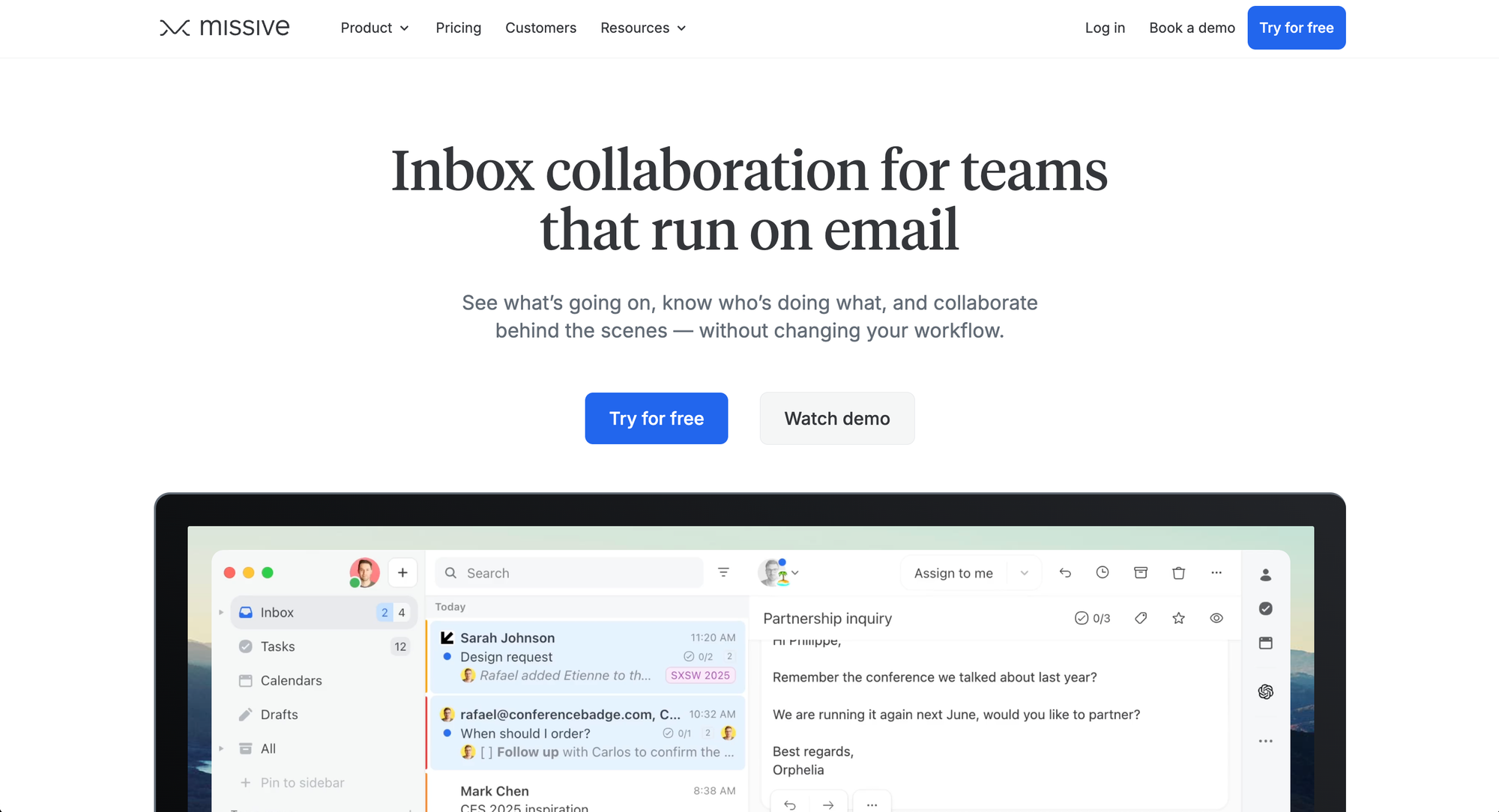The width and height of the screenshot is (1499, 812).
Task: Click the green traffic light dot
Action: 268,573
